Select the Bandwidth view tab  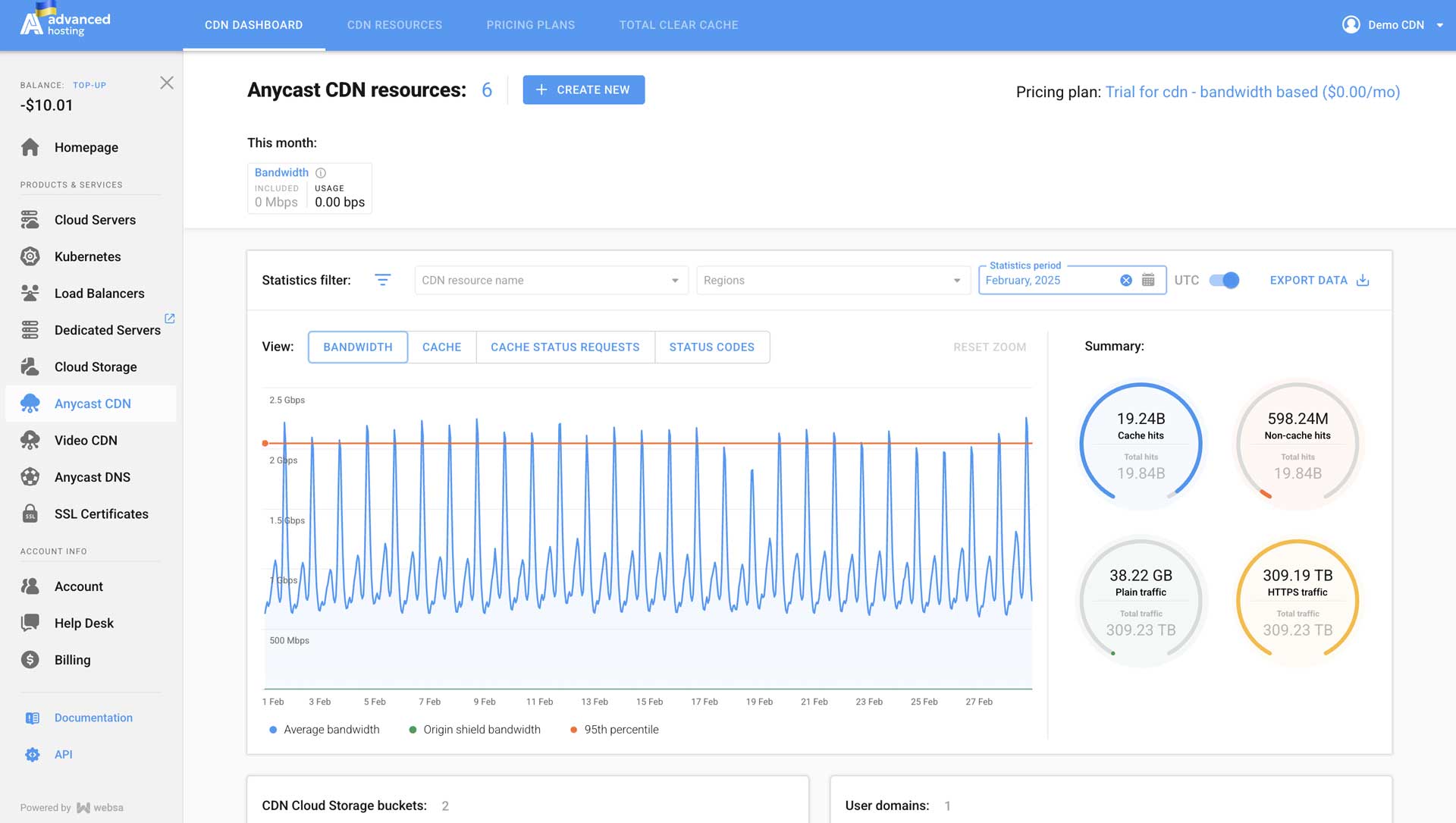358,347
